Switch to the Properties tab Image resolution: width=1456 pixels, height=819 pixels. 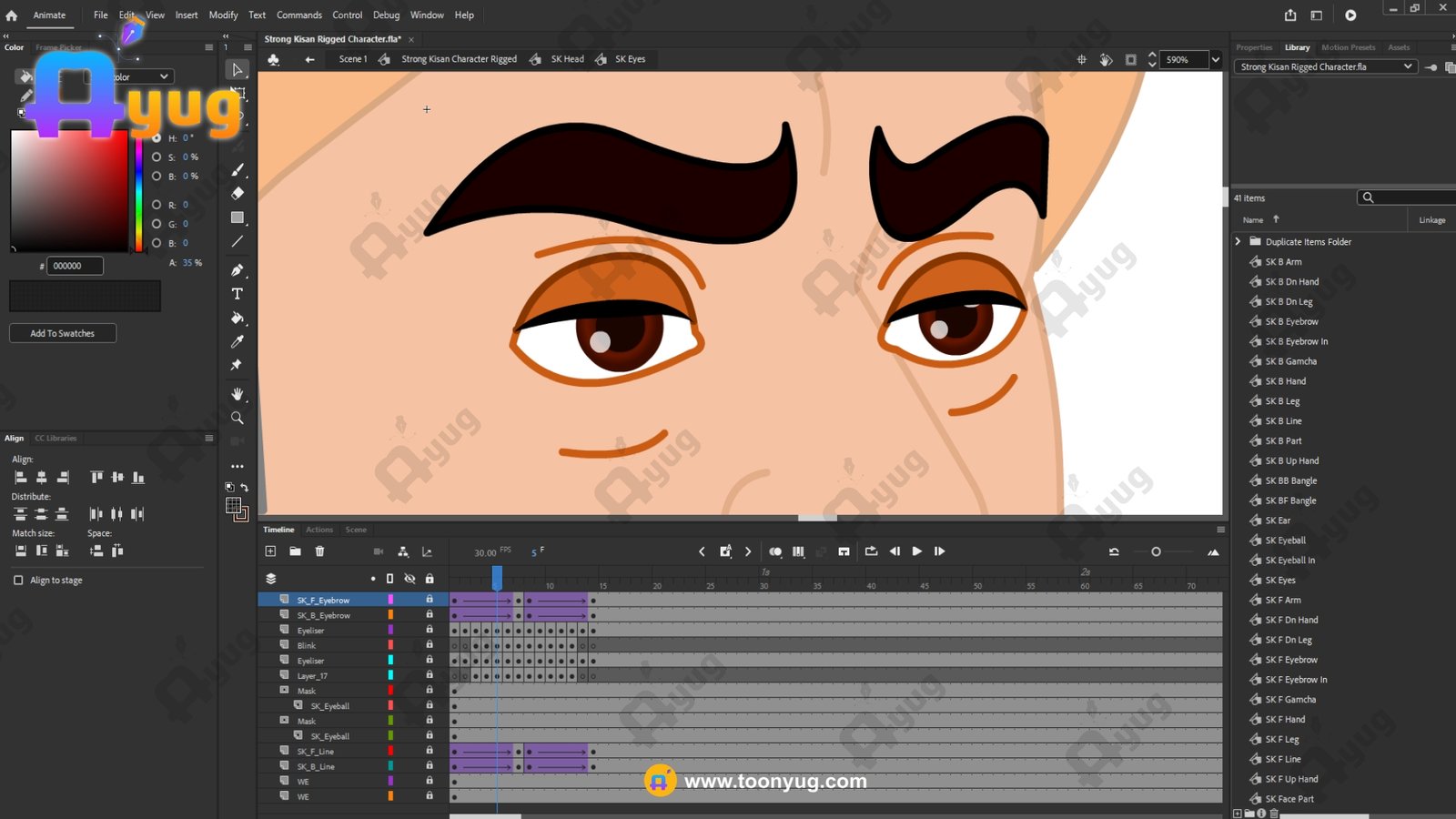(1253, 47)
